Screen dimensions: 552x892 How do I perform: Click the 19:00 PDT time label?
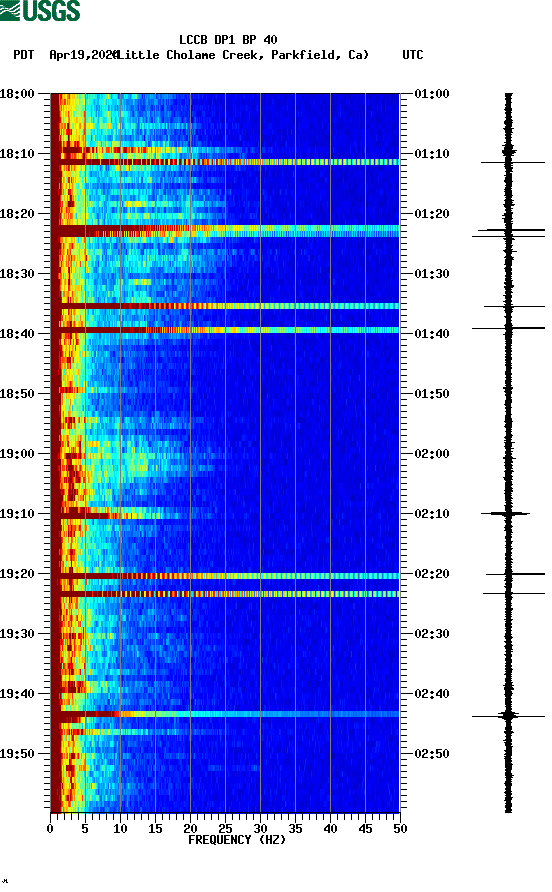pyautogui.click(x=17, y=454)
